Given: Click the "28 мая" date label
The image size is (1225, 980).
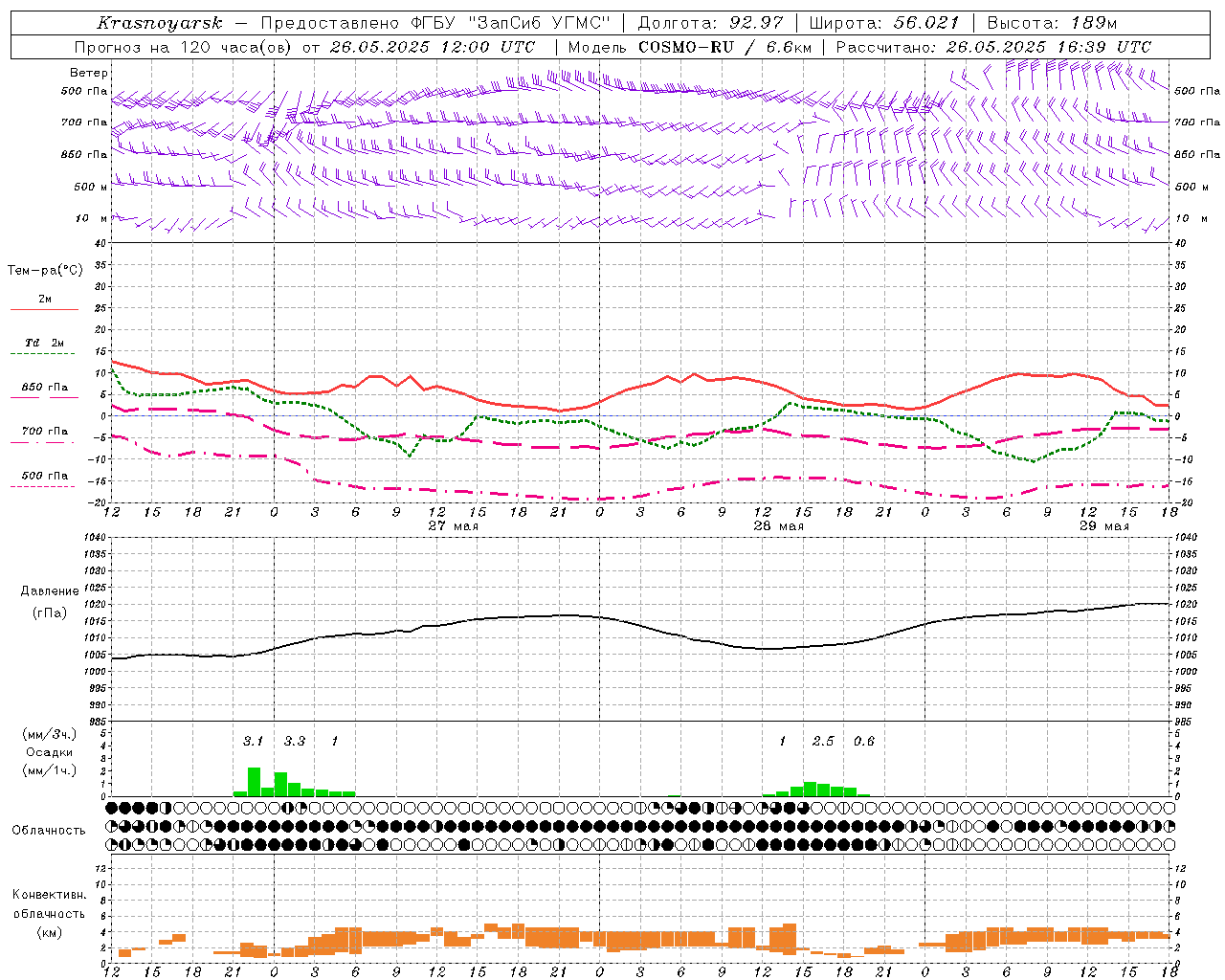Looking at the screenshot, I should [779, 526].
